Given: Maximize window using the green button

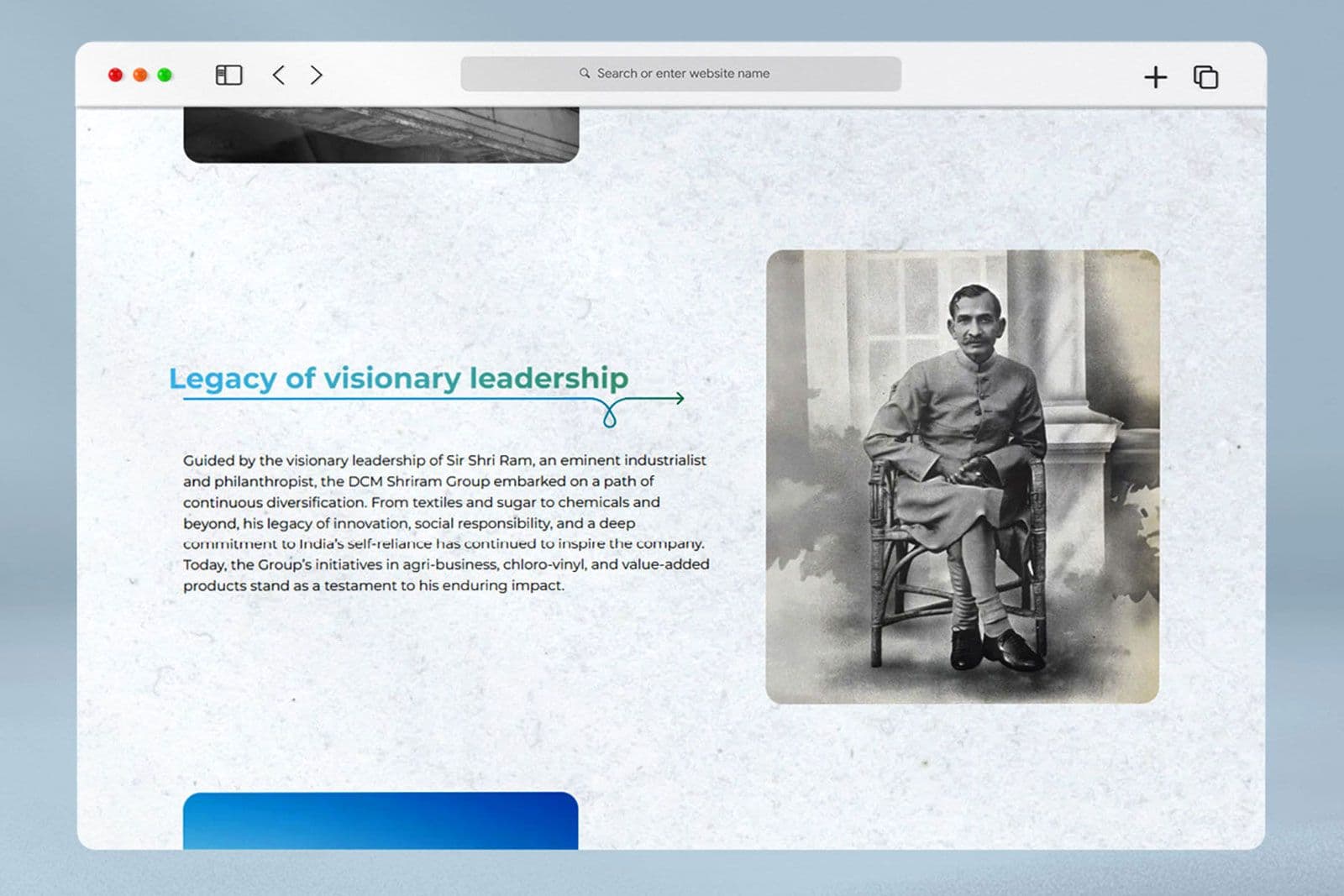Looking at the screenshot, I should pos(165,75).
